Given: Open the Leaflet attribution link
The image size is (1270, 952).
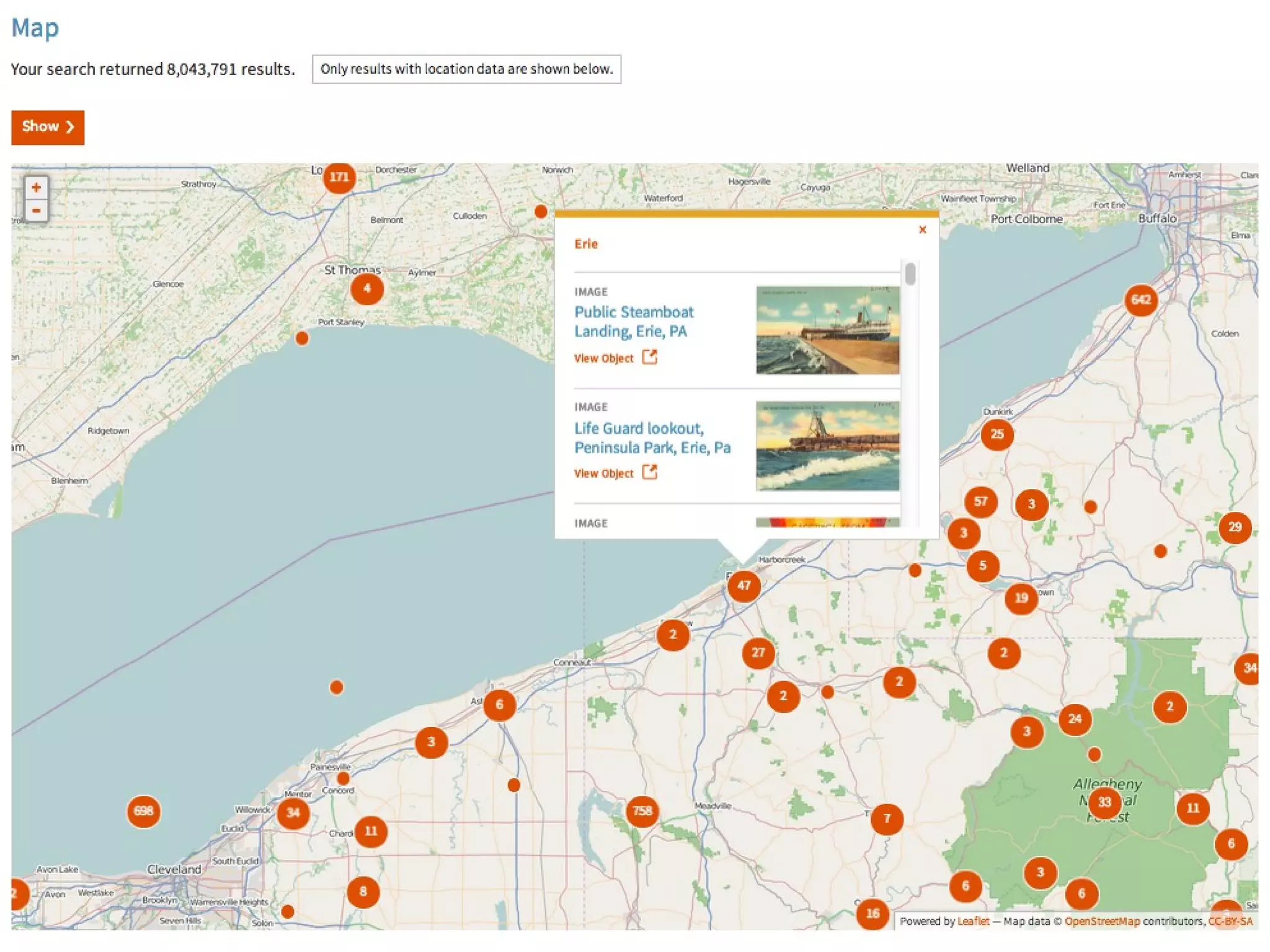Looking at the screenshot, I should [973, 921].
